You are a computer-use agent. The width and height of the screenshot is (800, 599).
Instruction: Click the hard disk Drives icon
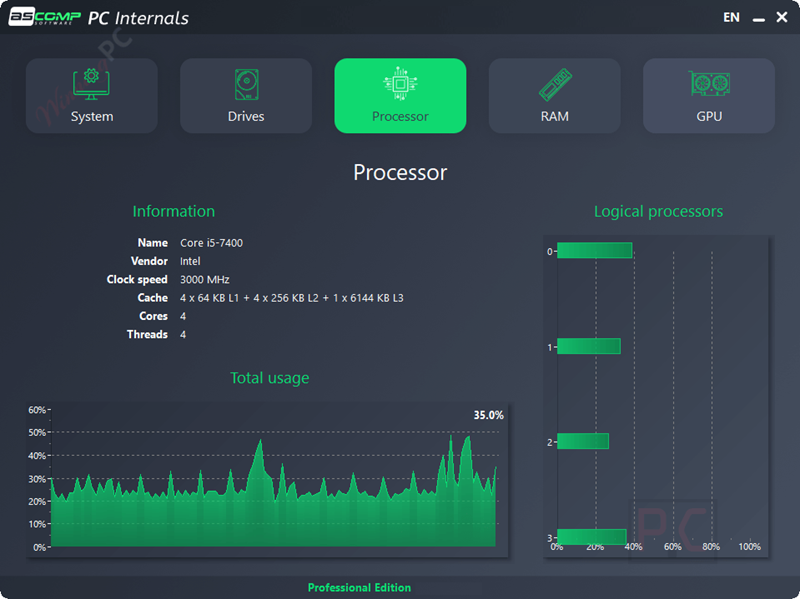(x=246, y=84)
